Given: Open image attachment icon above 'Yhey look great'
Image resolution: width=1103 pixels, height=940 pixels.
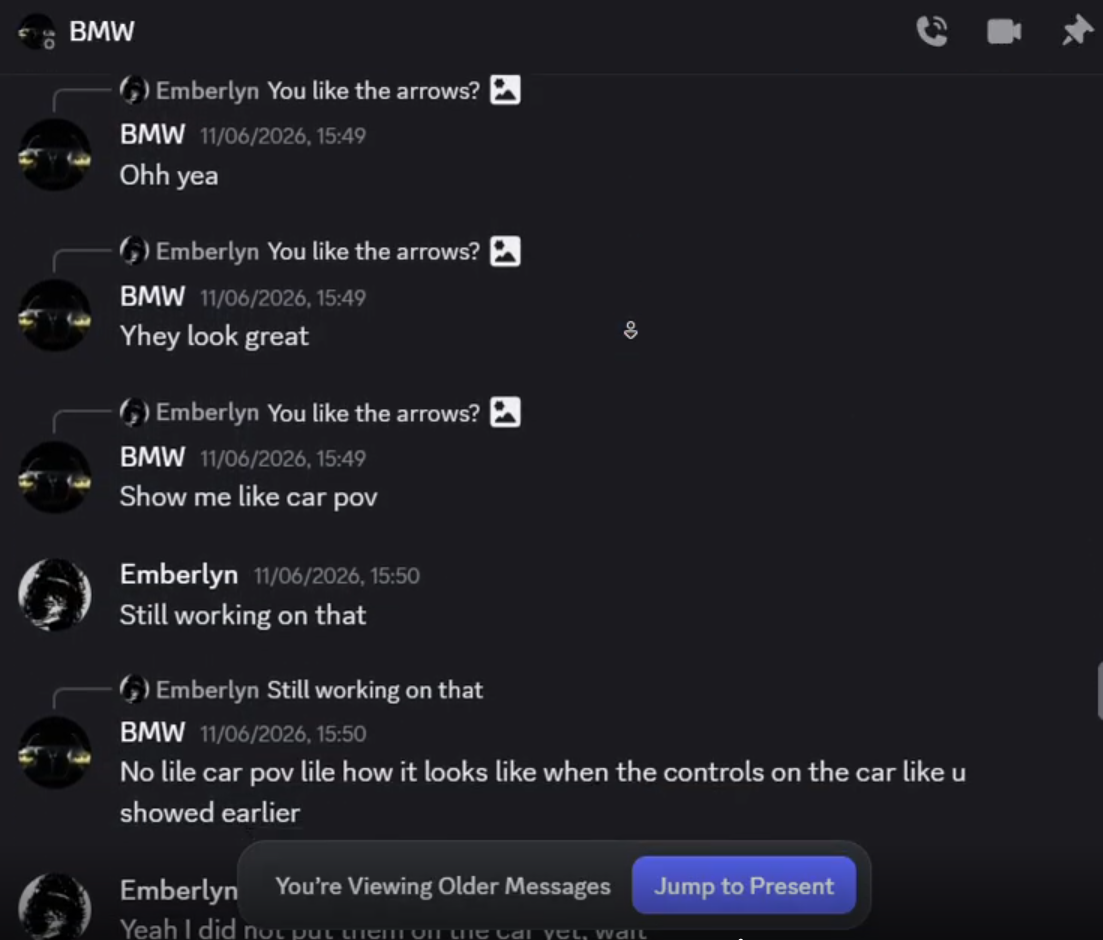Looking at the screenshot, I should click(505, 251).
